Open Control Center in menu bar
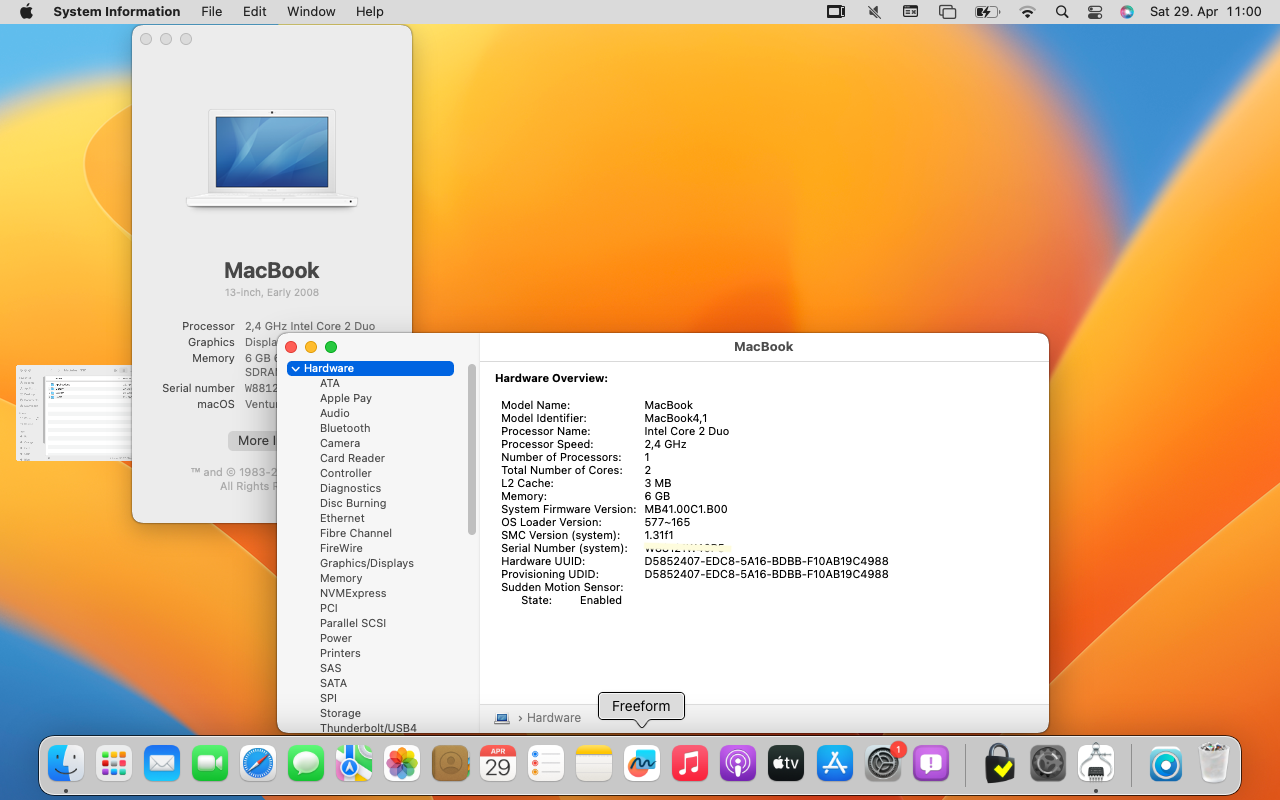This screenshot has height=800, width=1280. point(1095,12)
